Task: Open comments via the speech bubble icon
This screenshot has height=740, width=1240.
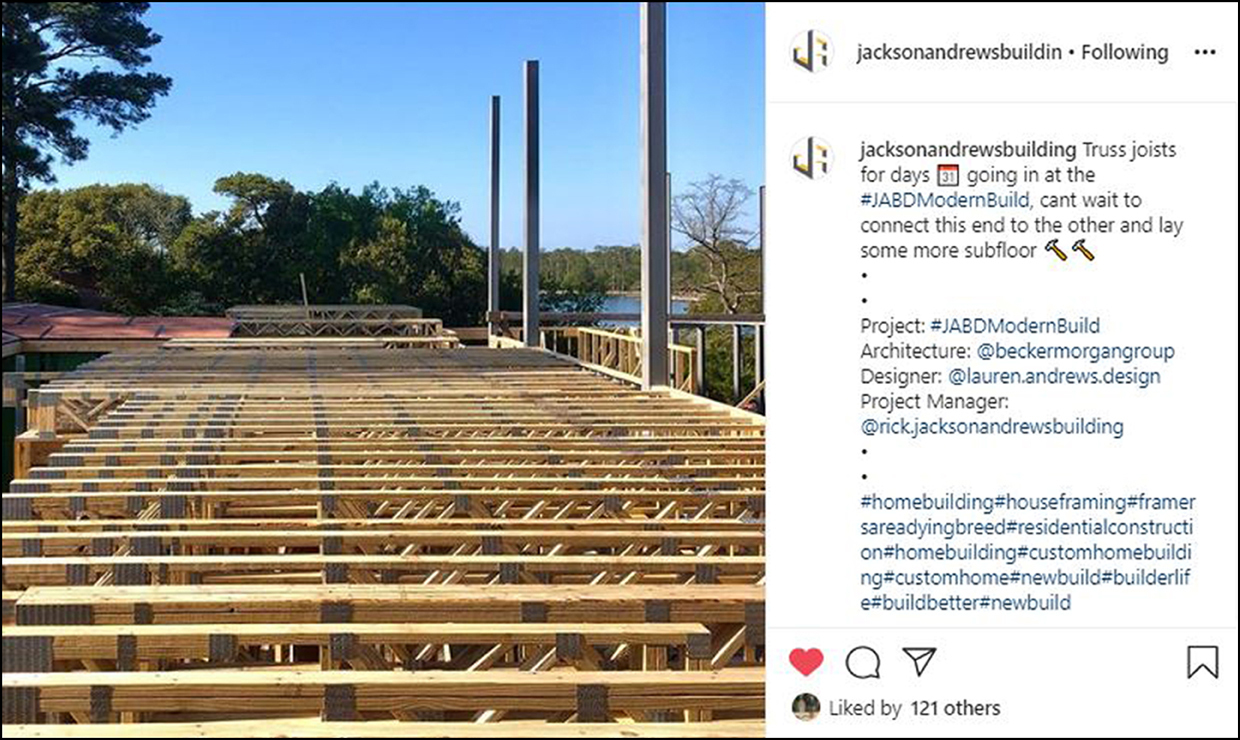Action: [863, 662]
